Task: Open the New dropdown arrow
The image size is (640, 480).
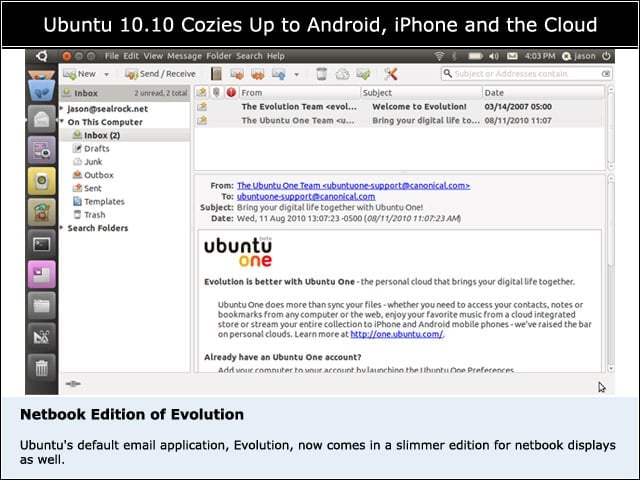Action: pos(107,74)
